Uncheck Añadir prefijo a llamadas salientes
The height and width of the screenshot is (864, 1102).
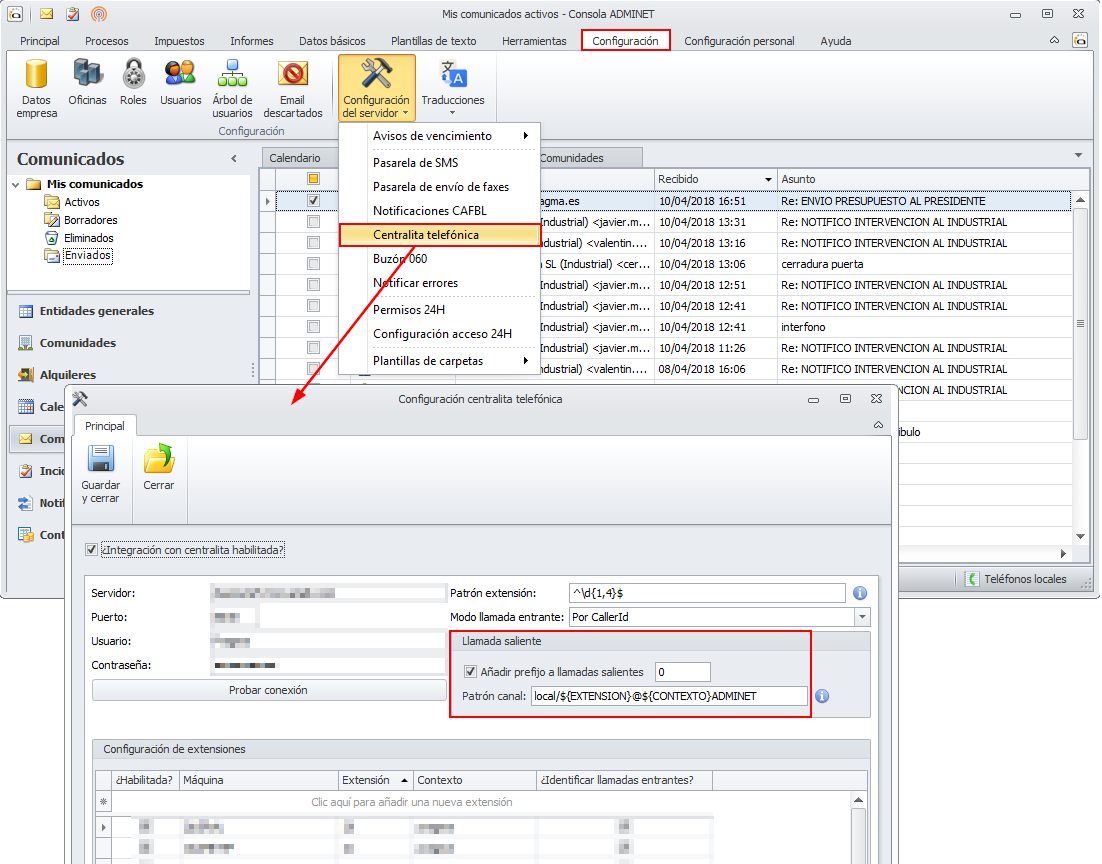click(471, 672)
